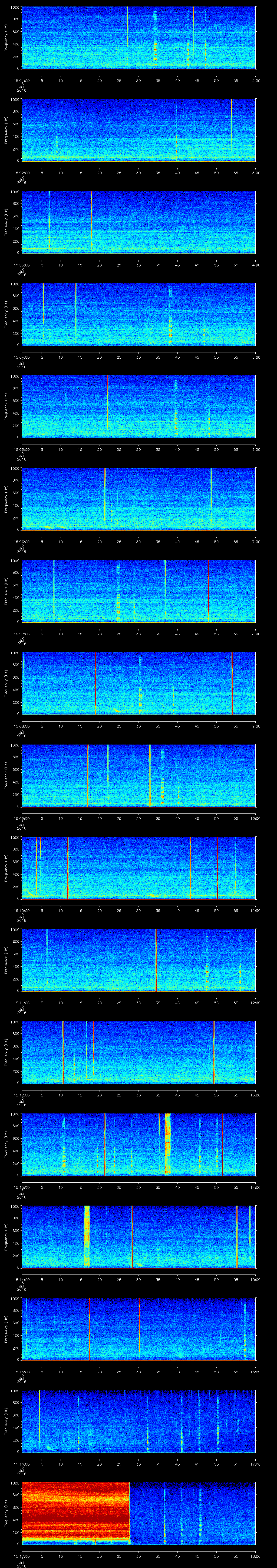This screenshot has width=277, height=1568.
Task: Open the spectrogram panel starting at 15:11:00
Action: click(139, 960)
